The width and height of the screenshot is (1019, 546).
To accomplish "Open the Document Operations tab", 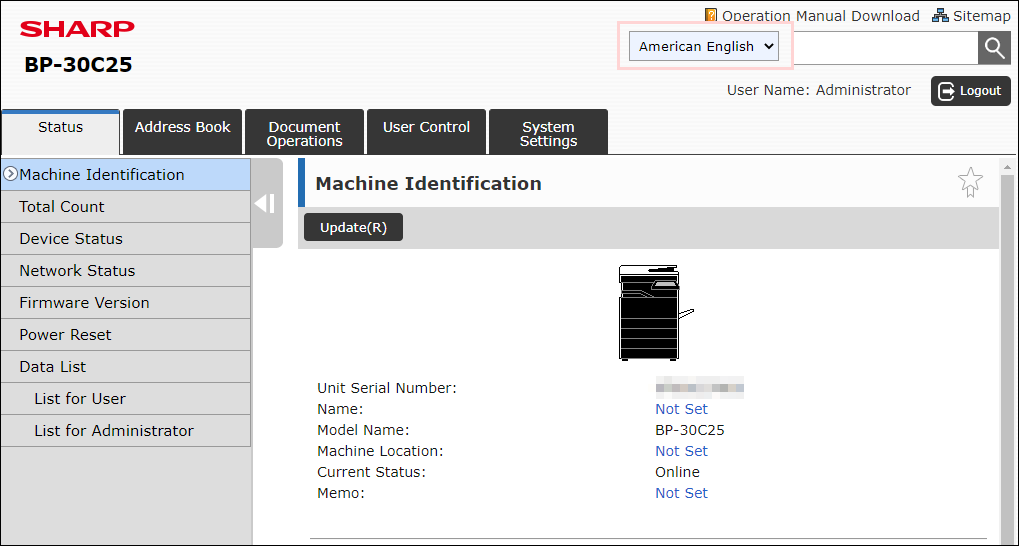I will point(304,131).
